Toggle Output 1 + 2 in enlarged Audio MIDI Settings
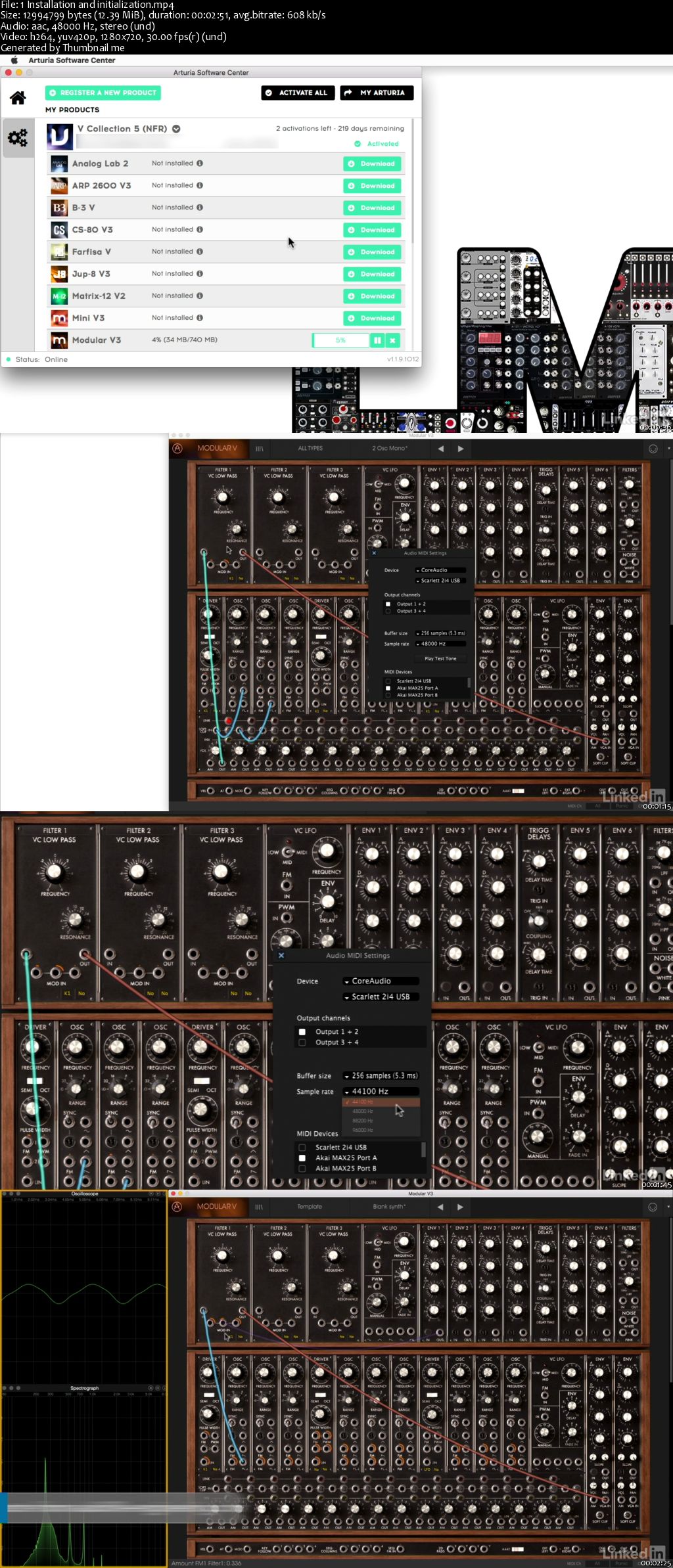The height and width of the screenshot is (1568, 673). click(302, 1032)
